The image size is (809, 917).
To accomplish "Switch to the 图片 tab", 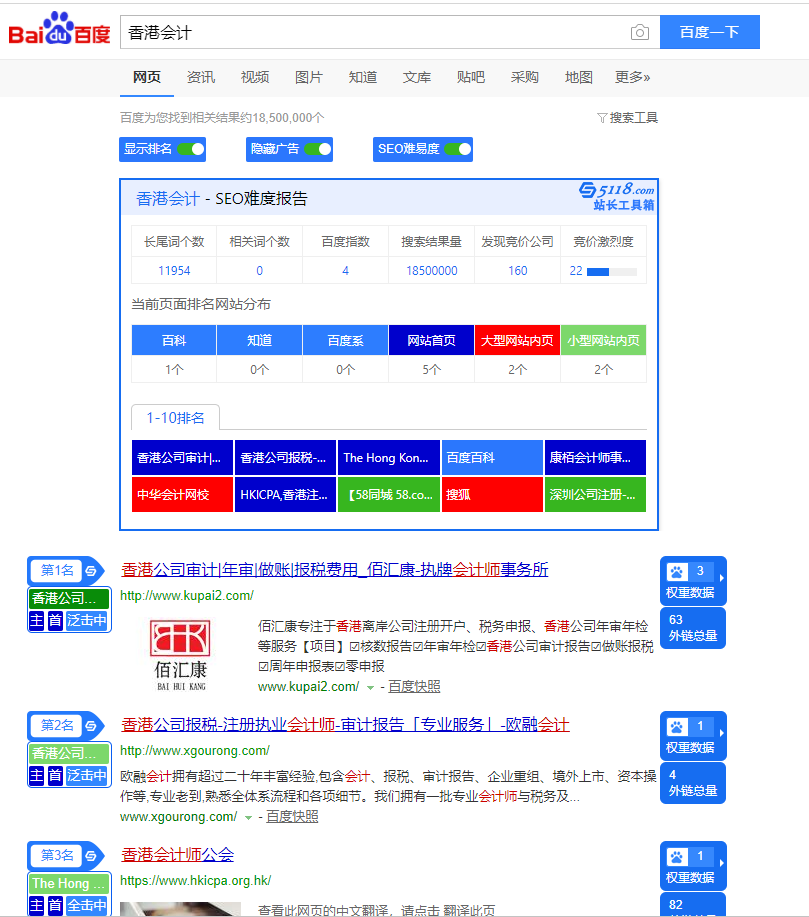I will tap(309, 77).
